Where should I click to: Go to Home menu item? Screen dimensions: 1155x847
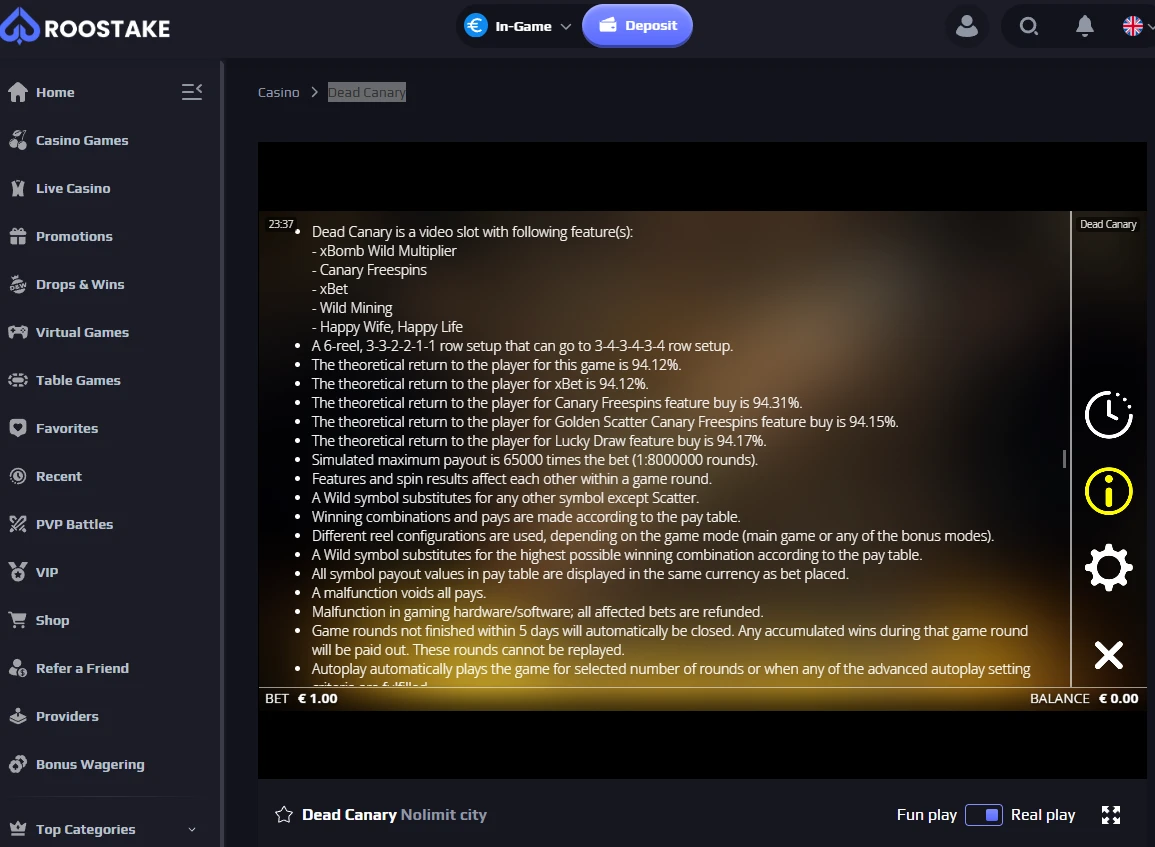[55, 92]
